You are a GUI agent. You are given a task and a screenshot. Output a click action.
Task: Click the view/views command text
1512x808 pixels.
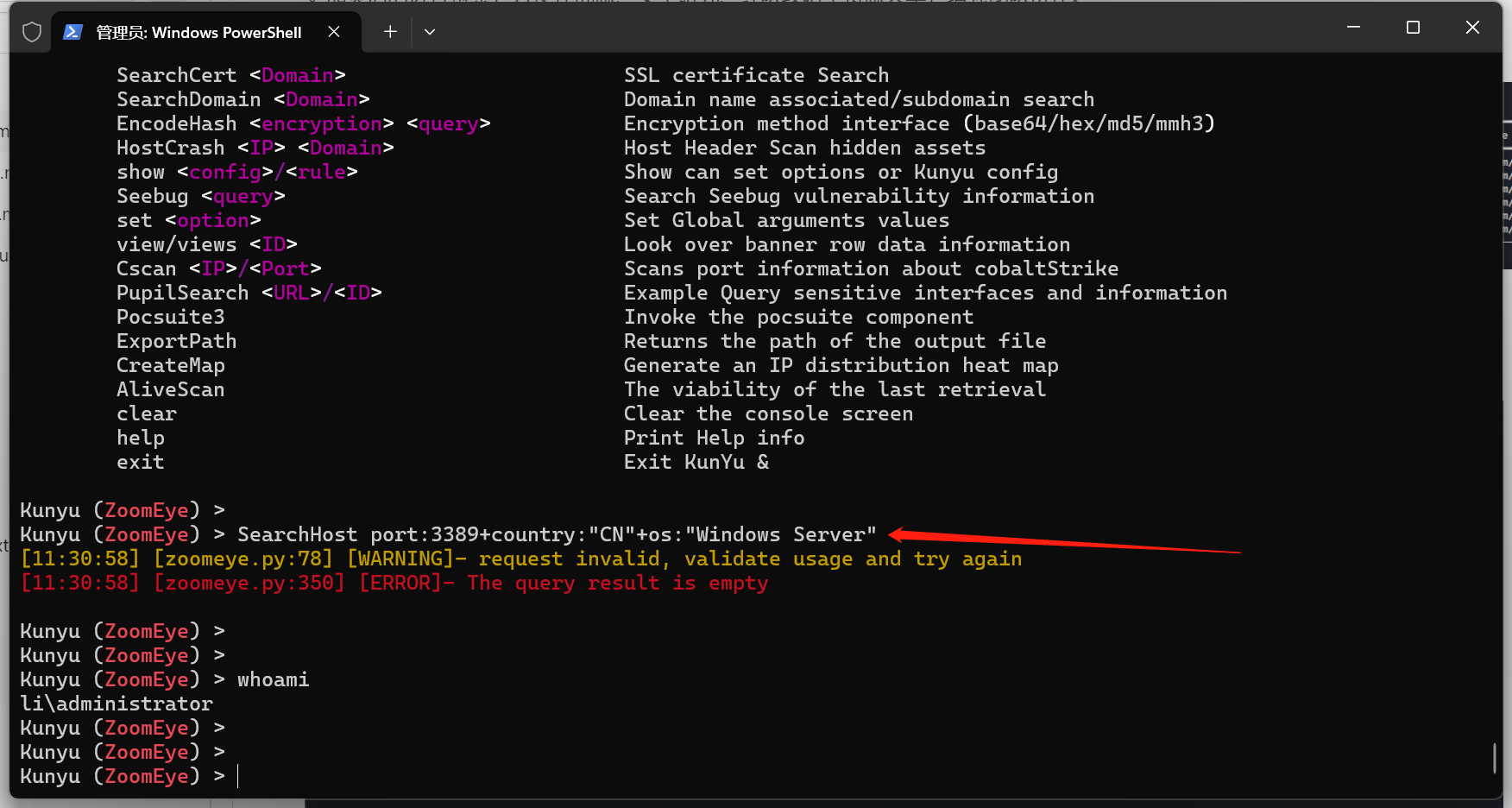click(176, 244)
